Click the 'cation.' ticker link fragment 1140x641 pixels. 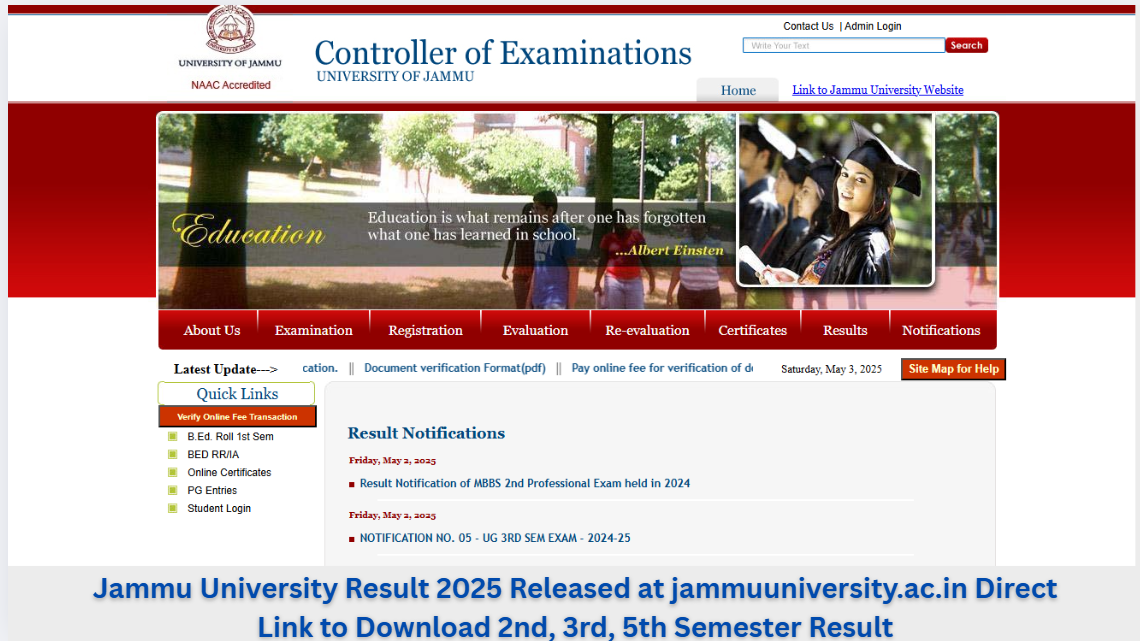(x=320, y=368)
